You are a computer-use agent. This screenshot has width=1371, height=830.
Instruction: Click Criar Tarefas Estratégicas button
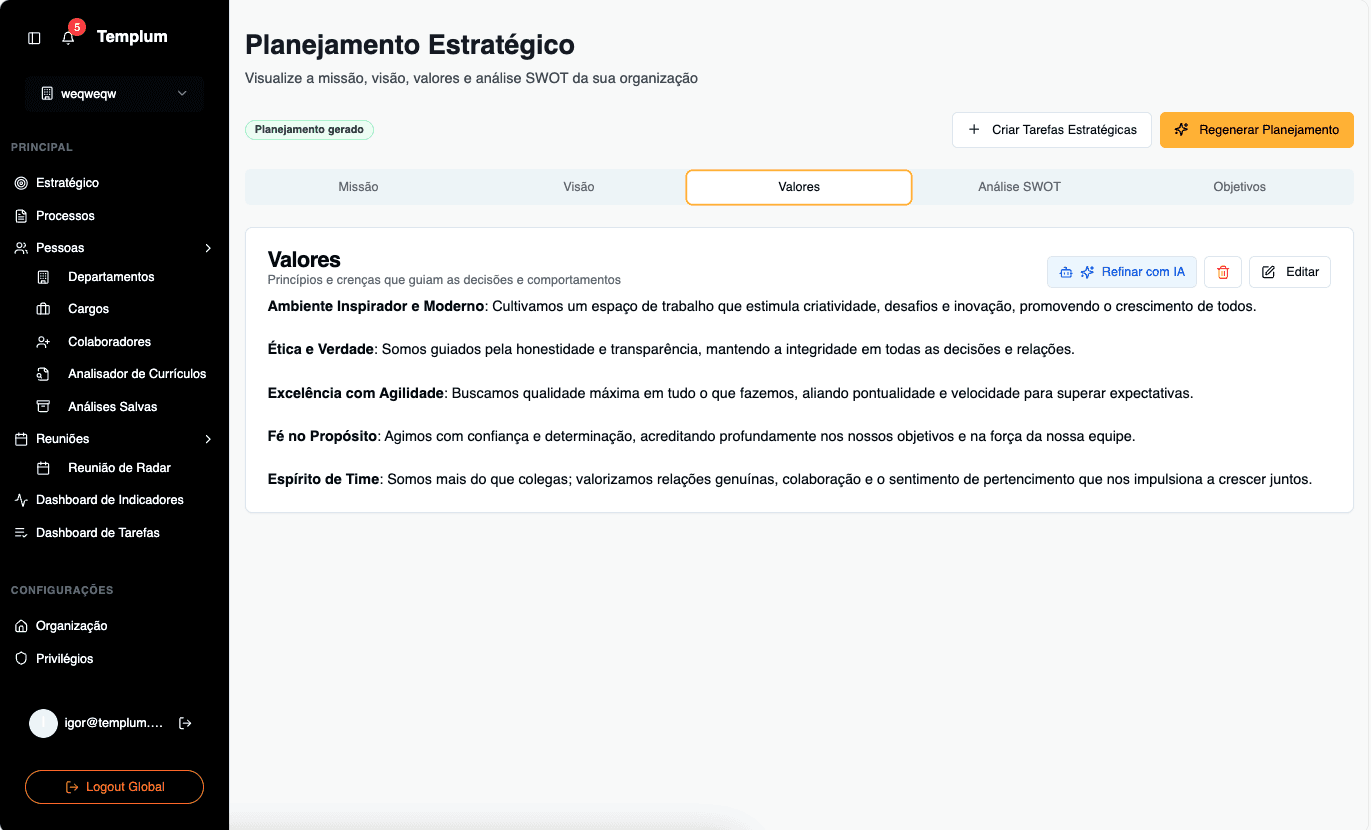click(x=1052, y=130)
